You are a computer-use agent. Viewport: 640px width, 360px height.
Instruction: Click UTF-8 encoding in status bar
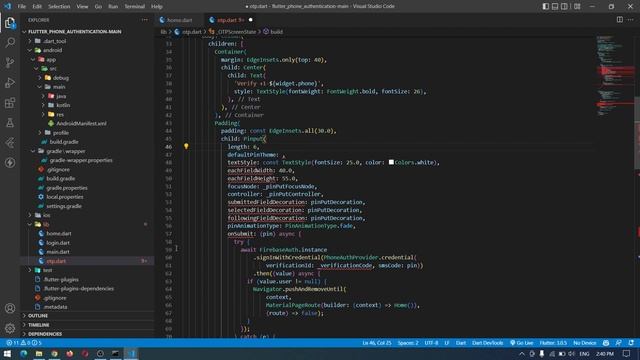(431, 343)
